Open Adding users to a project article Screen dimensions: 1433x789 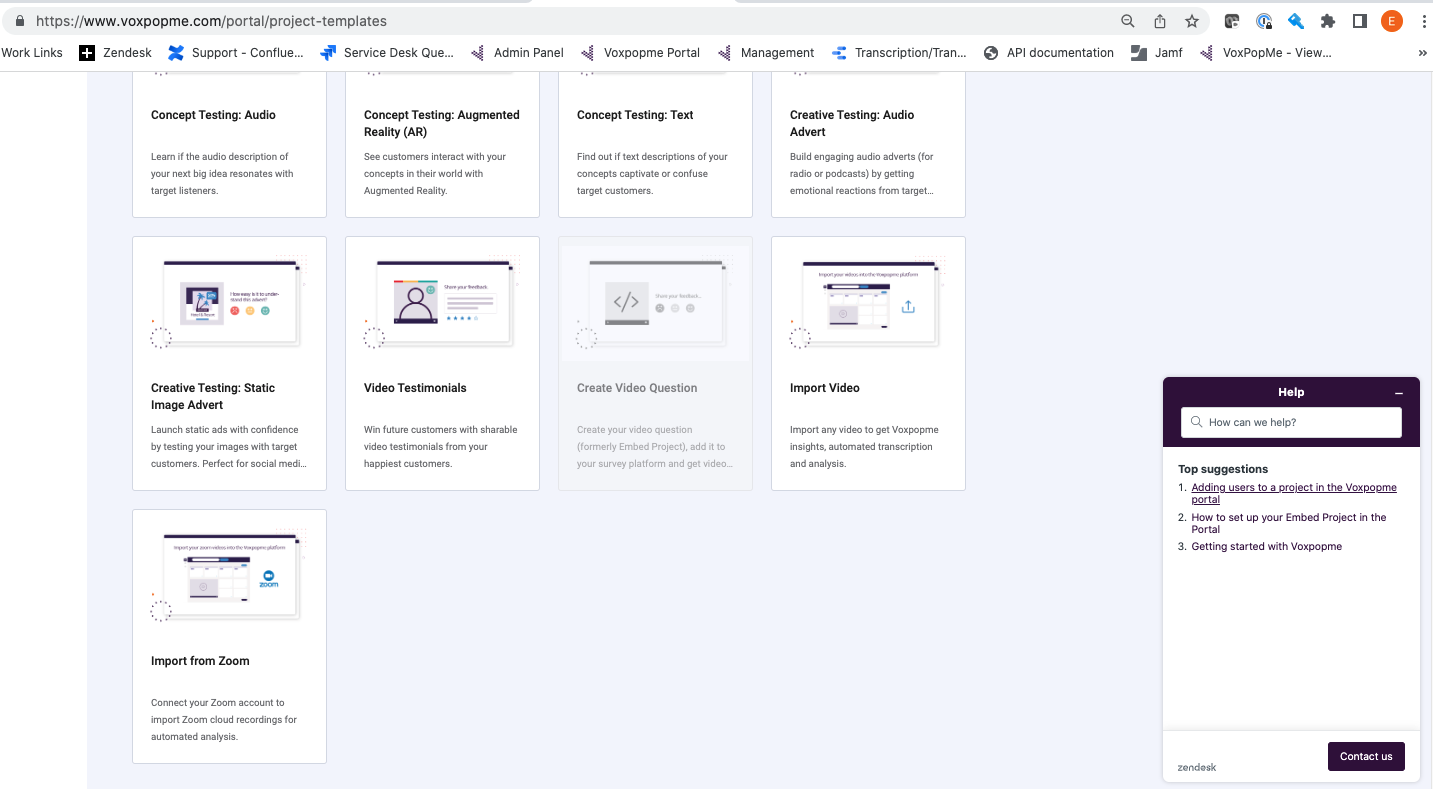click(1294, 494)
